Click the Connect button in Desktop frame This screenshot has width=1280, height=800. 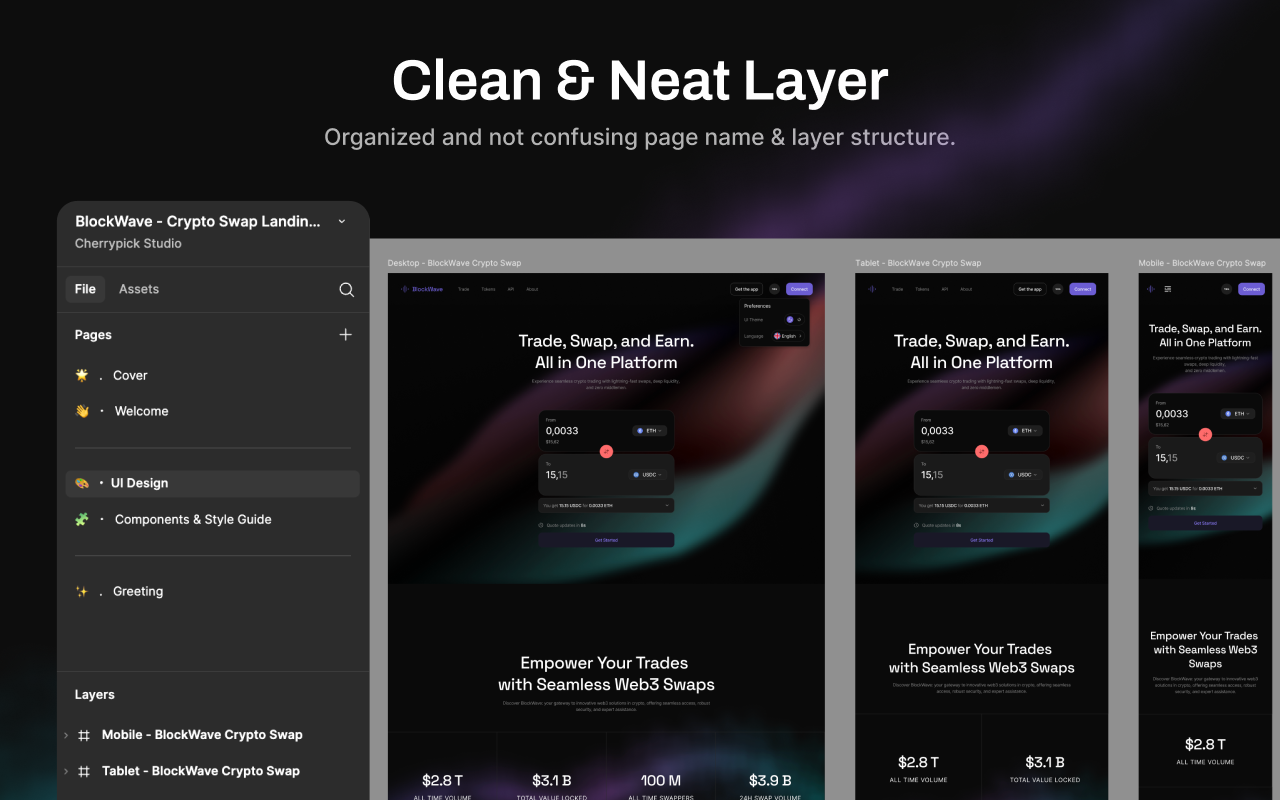[798, 289]
